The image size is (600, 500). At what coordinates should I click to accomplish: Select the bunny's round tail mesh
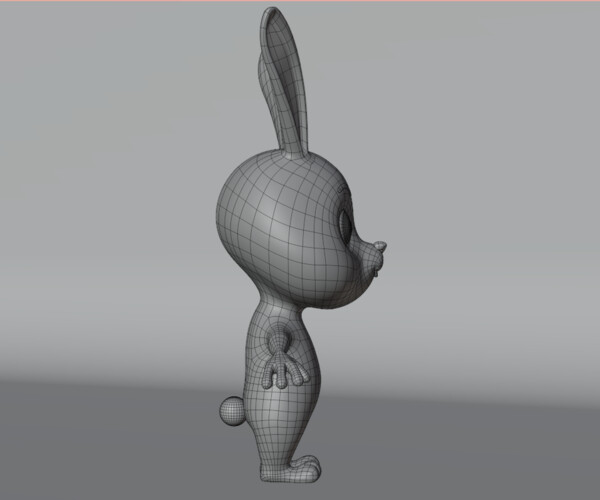[232, 411]
